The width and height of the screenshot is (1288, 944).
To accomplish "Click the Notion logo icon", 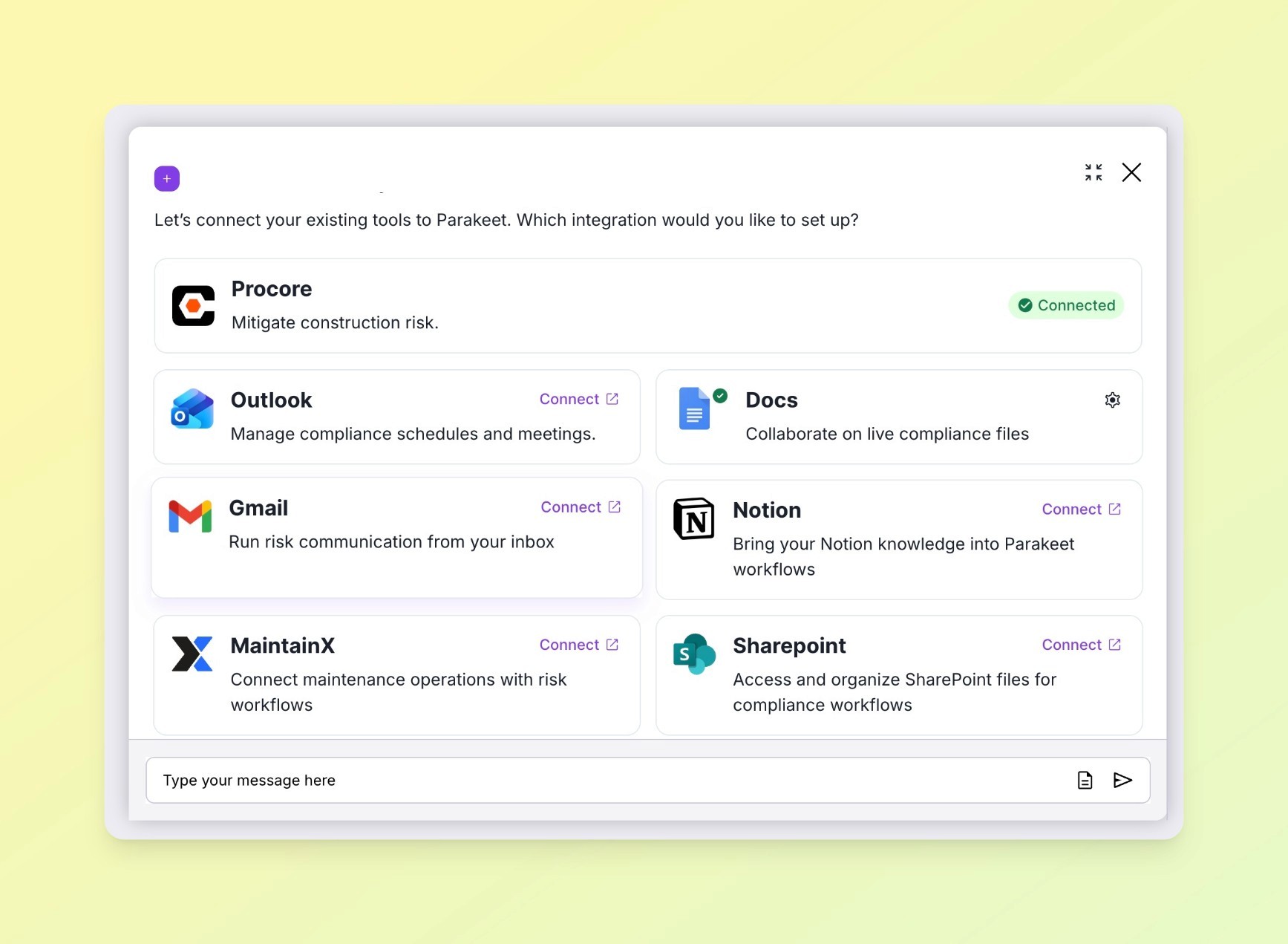I will [694, 518].
